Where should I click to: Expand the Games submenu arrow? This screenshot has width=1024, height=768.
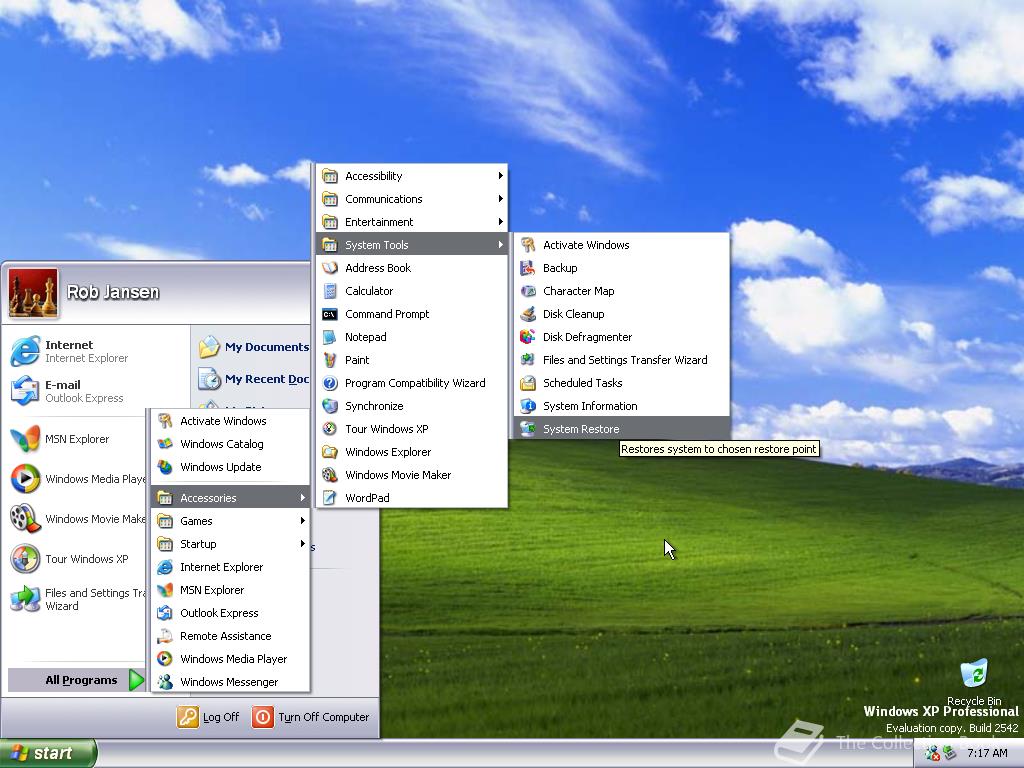[302, 520]
